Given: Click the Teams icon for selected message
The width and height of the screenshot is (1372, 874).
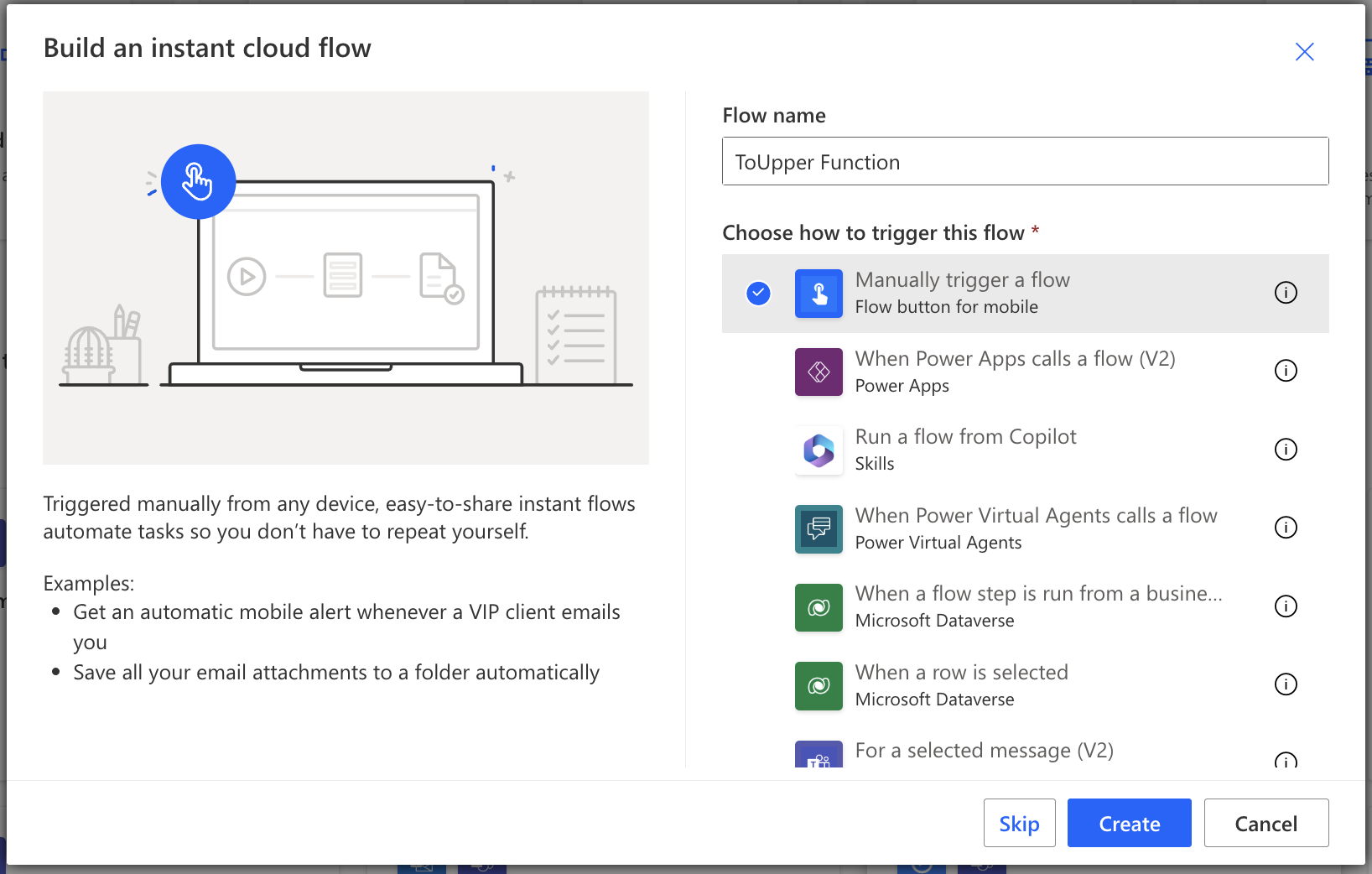Looking at the screenshot, I should (x=819, y=757).
